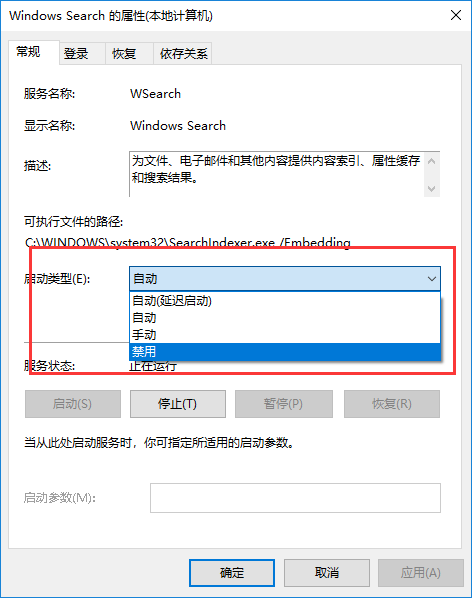Confirm with the 确定 button

pyautogui.click(x=232, y=572)
